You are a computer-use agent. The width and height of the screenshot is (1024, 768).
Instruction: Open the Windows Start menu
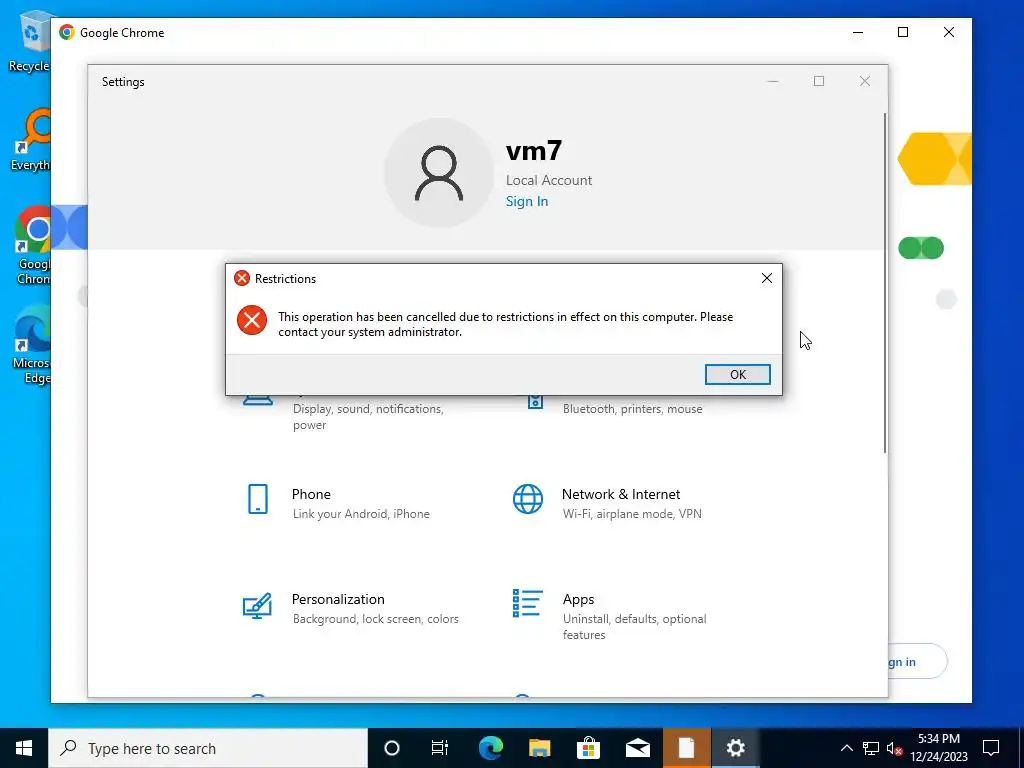[24, 748]
